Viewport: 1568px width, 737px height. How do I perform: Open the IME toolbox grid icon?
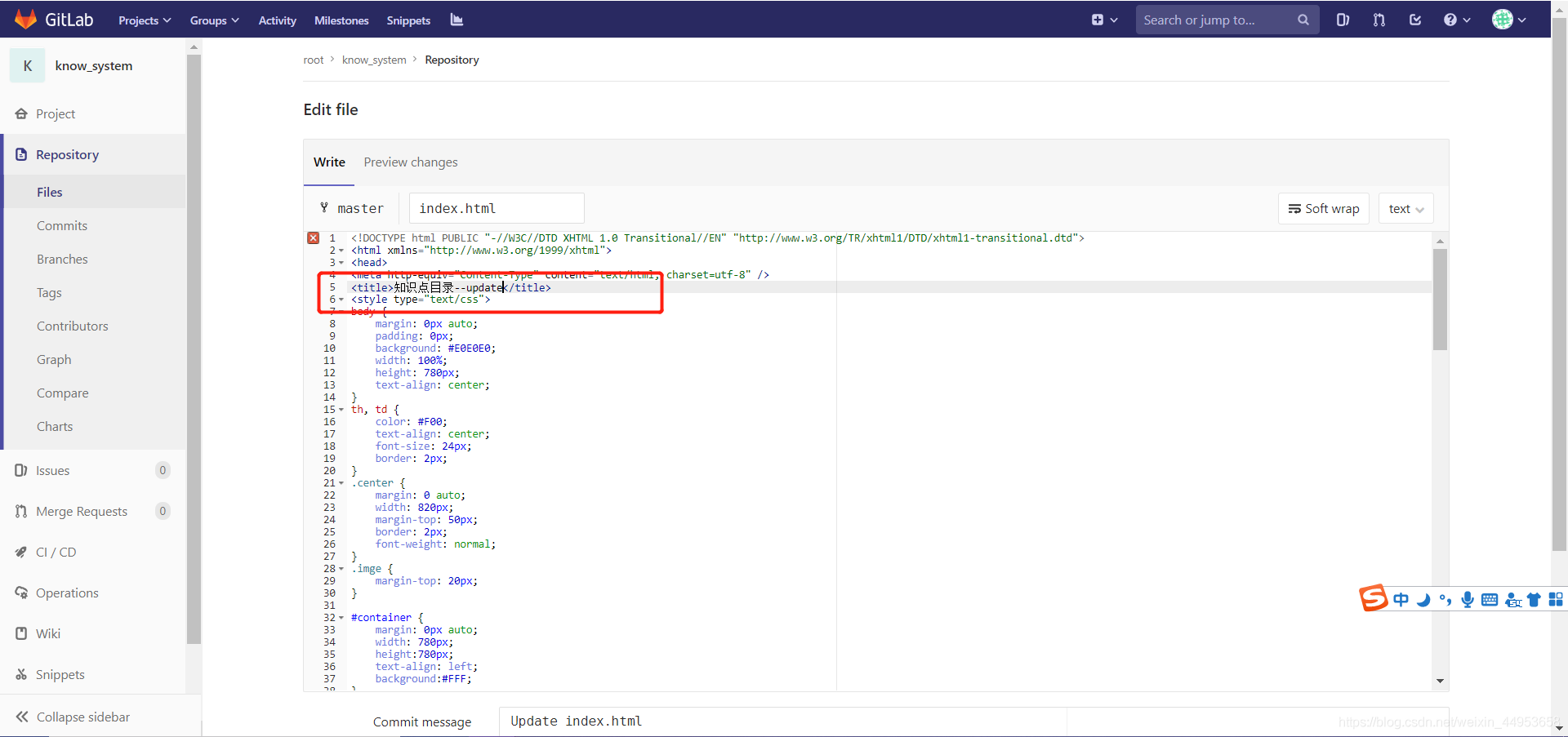(1556, 600)
